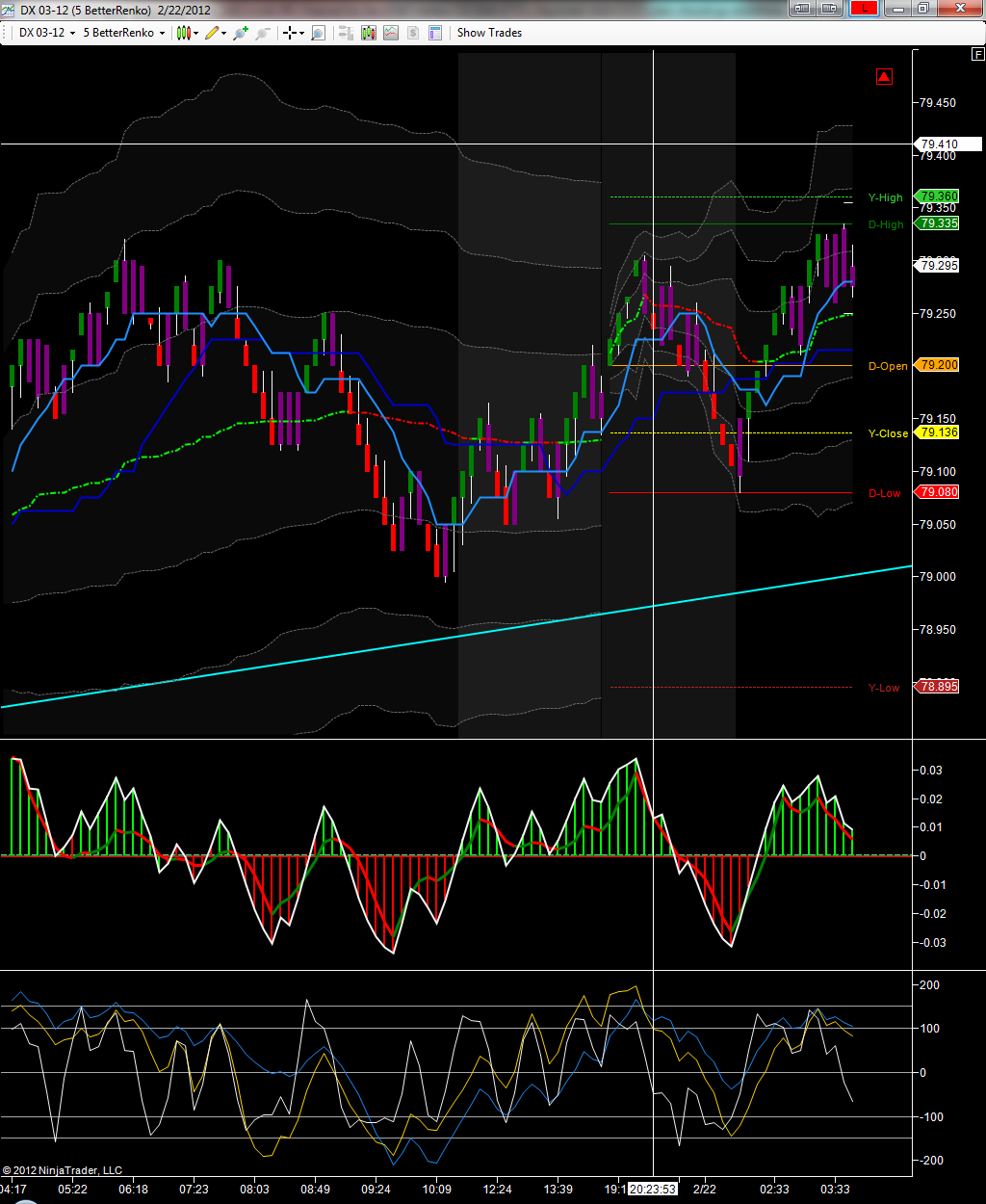
Task: Click the D-Open label on chart
Action: 888,366
